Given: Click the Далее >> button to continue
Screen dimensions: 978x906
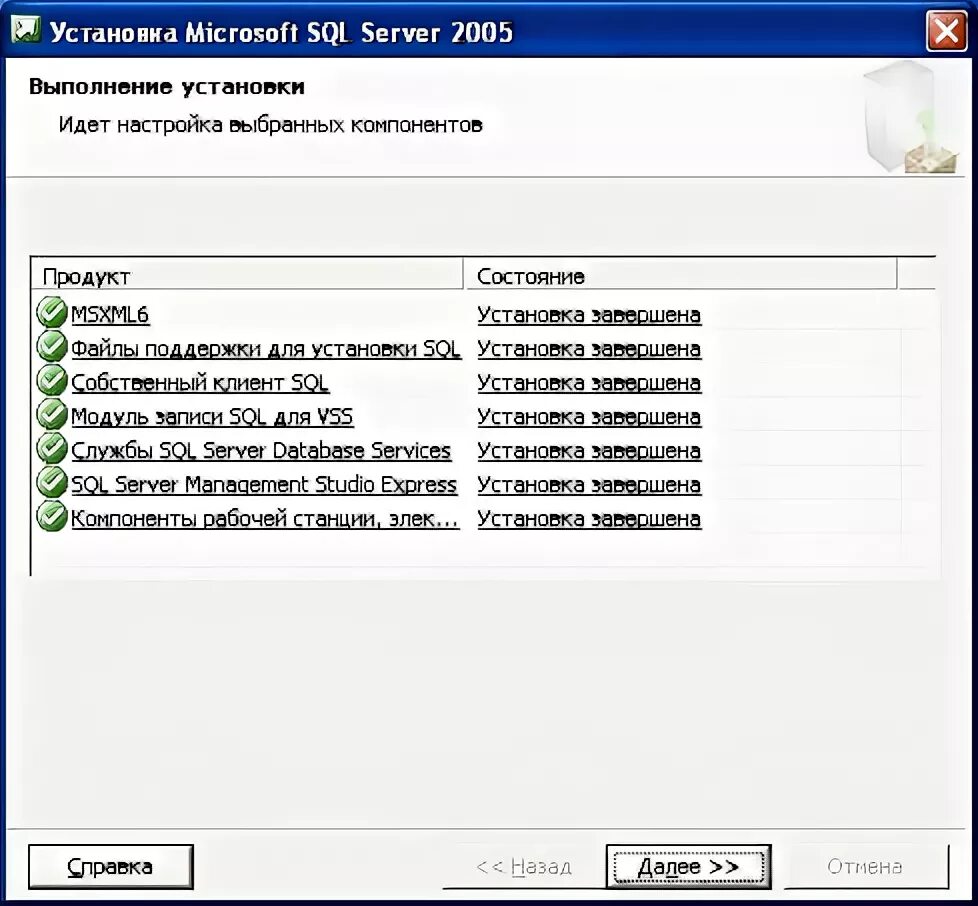Looking at the screenshot, I should coord(689,867).
